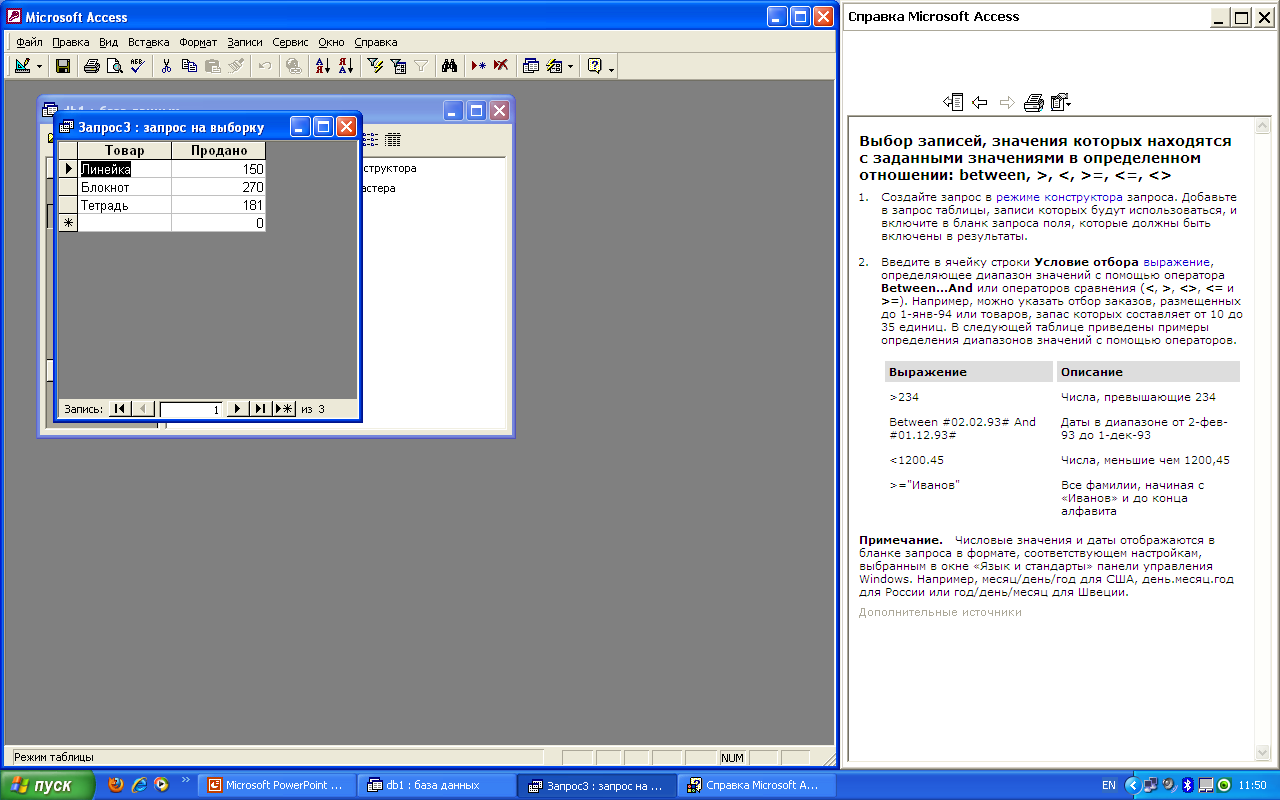Click the new record navigation button

coord(284,409)
